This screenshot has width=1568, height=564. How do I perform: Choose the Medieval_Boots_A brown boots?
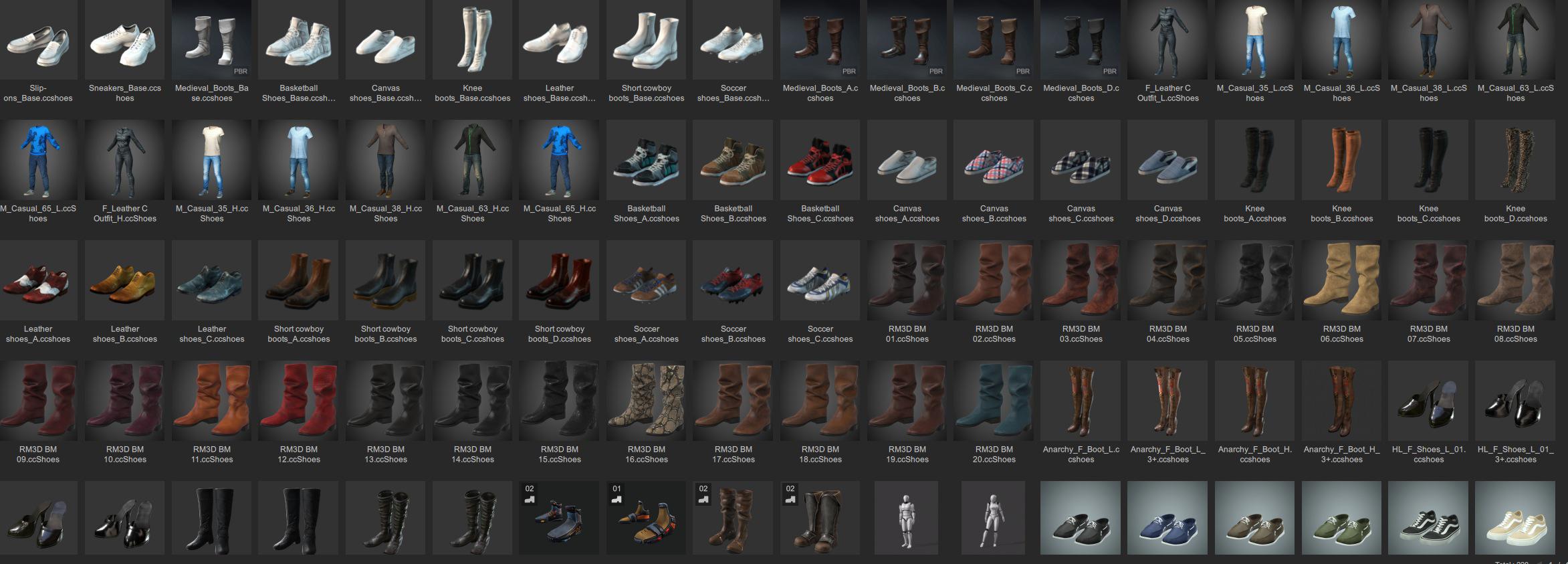pyautogui.click(x=820, y=41)
